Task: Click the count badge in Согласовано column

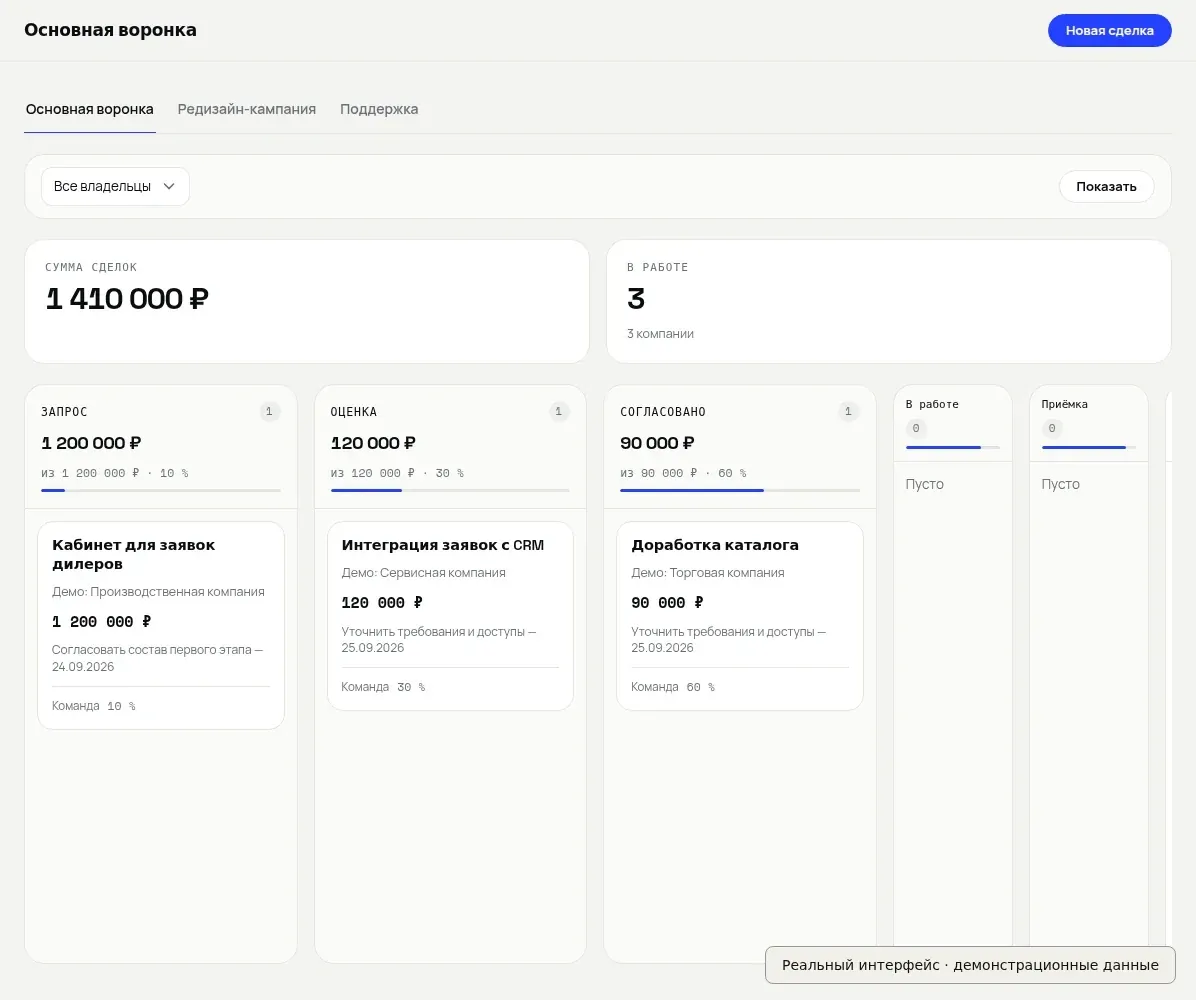Action: (x=847, y=411)
